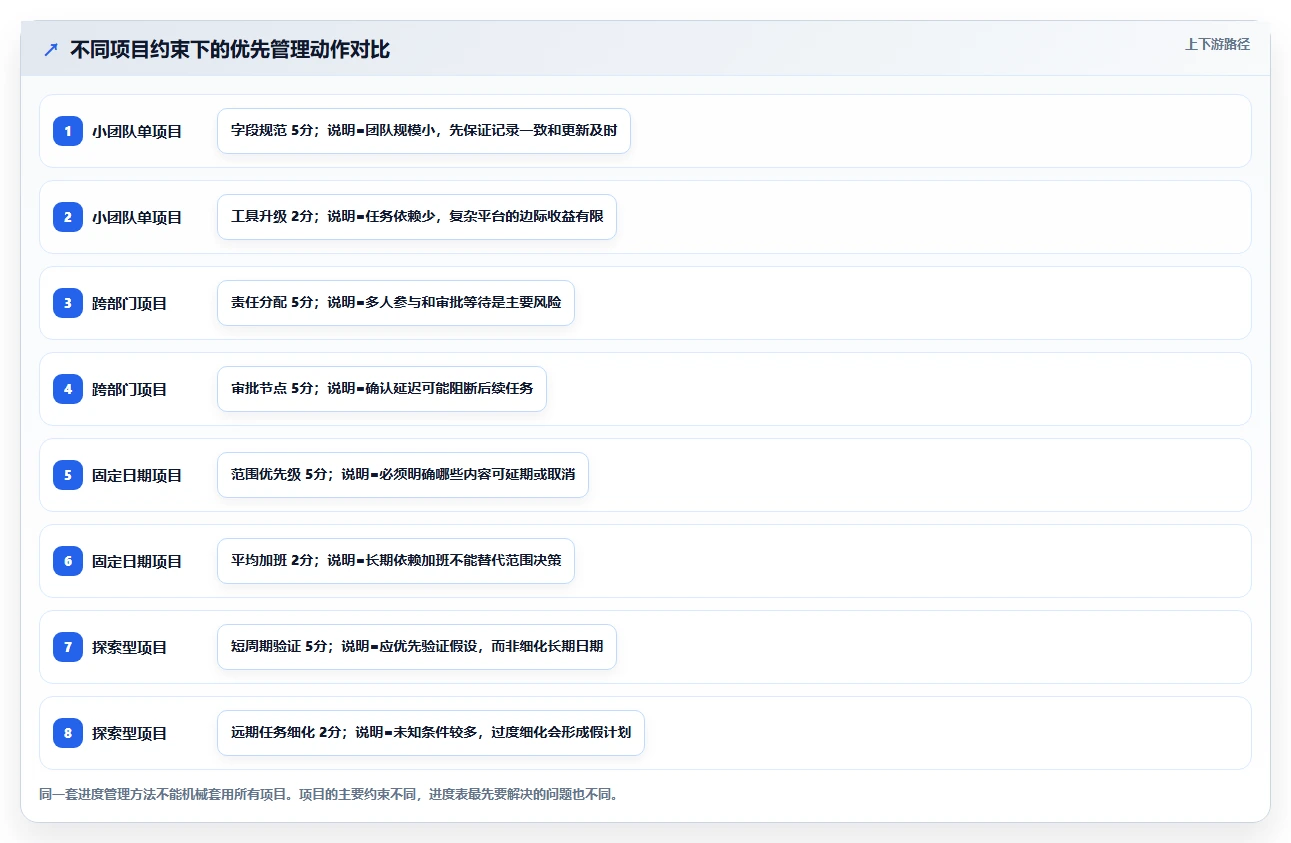This screenshot has width=1291, height=843.
Task: Click the 上下游路径 label in header
Action: [x=1217, y=44]
